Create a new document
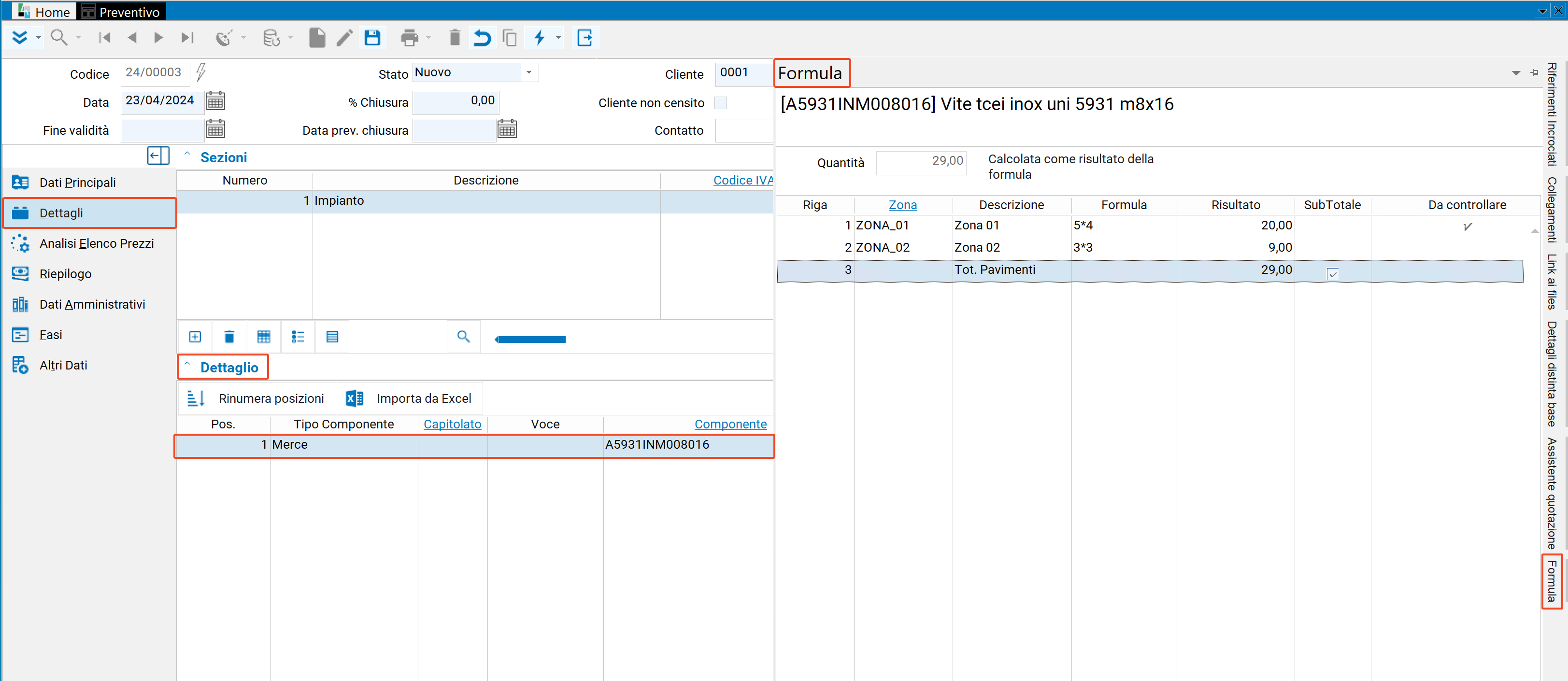The height and width of the screenshot is (681, 1568). click(x=316, y=38)
